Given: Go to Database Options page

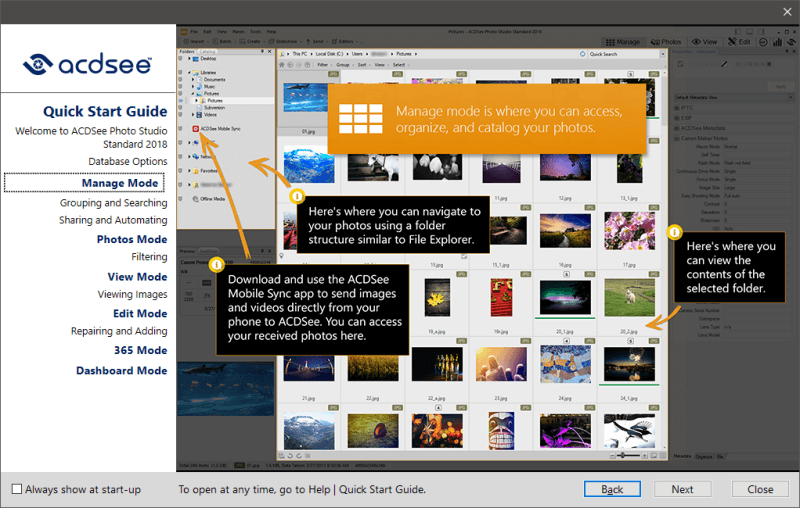Looking at the screenshot, I should tap(128, 161).
